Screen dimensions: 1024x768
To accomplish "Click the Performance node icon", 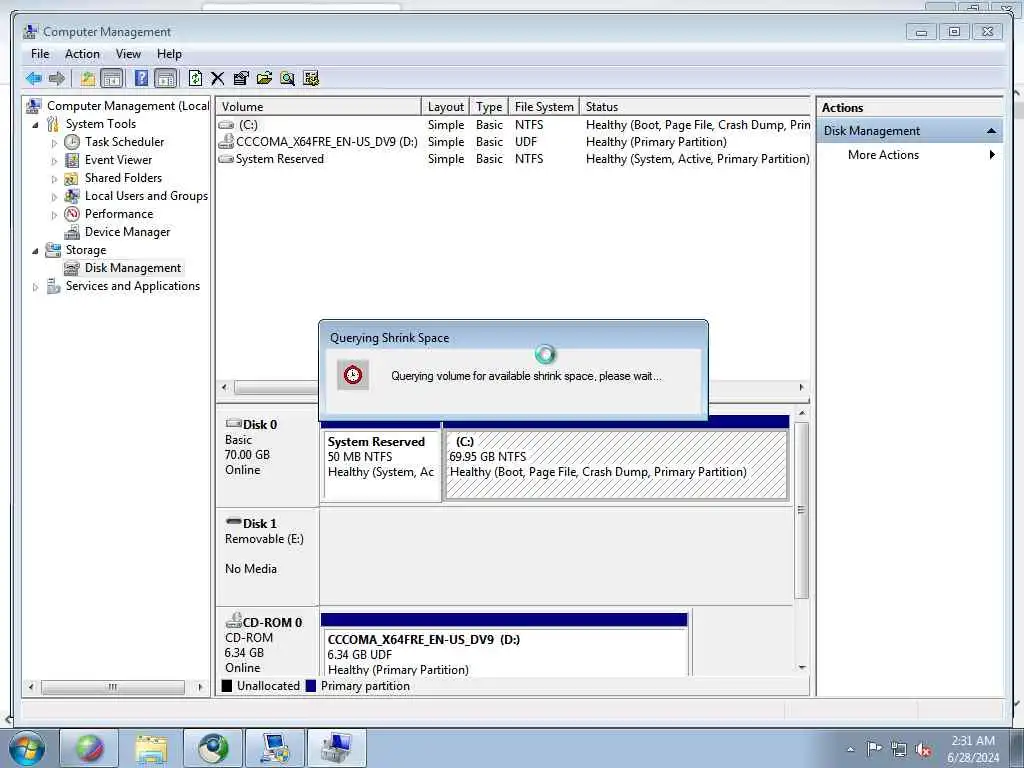I will (x=72, y=214).
